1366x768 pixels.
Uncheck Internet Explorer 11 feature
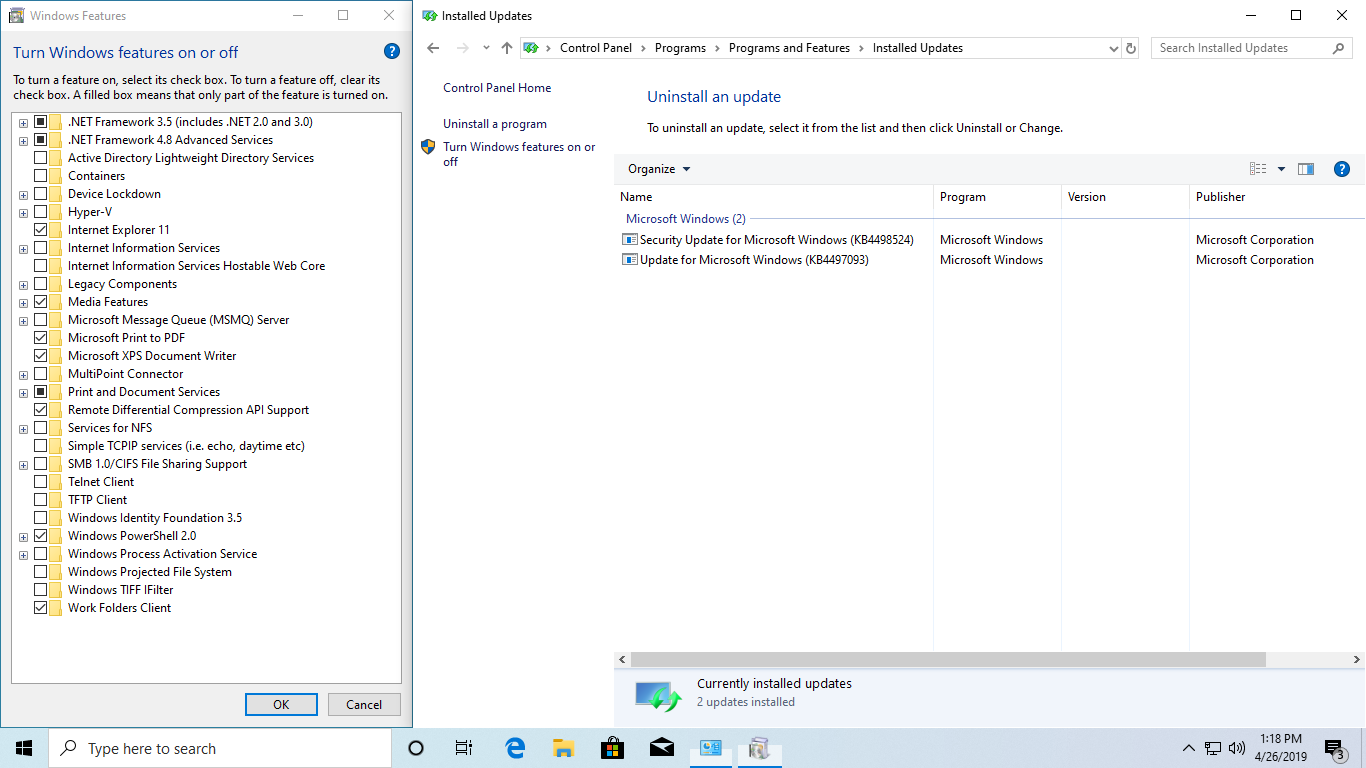[x=41, y=230]
